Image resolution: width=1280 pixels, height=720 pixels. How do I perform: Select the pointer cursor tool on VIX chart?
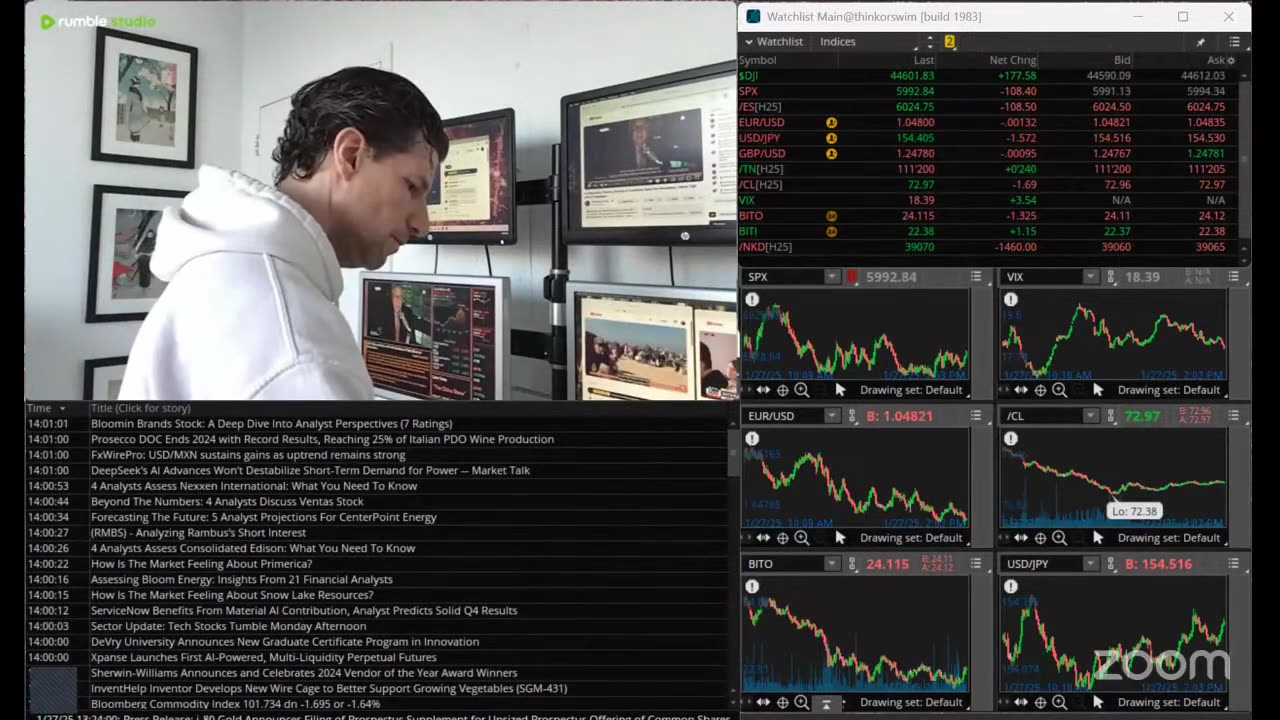click(x=1098, y=390)
